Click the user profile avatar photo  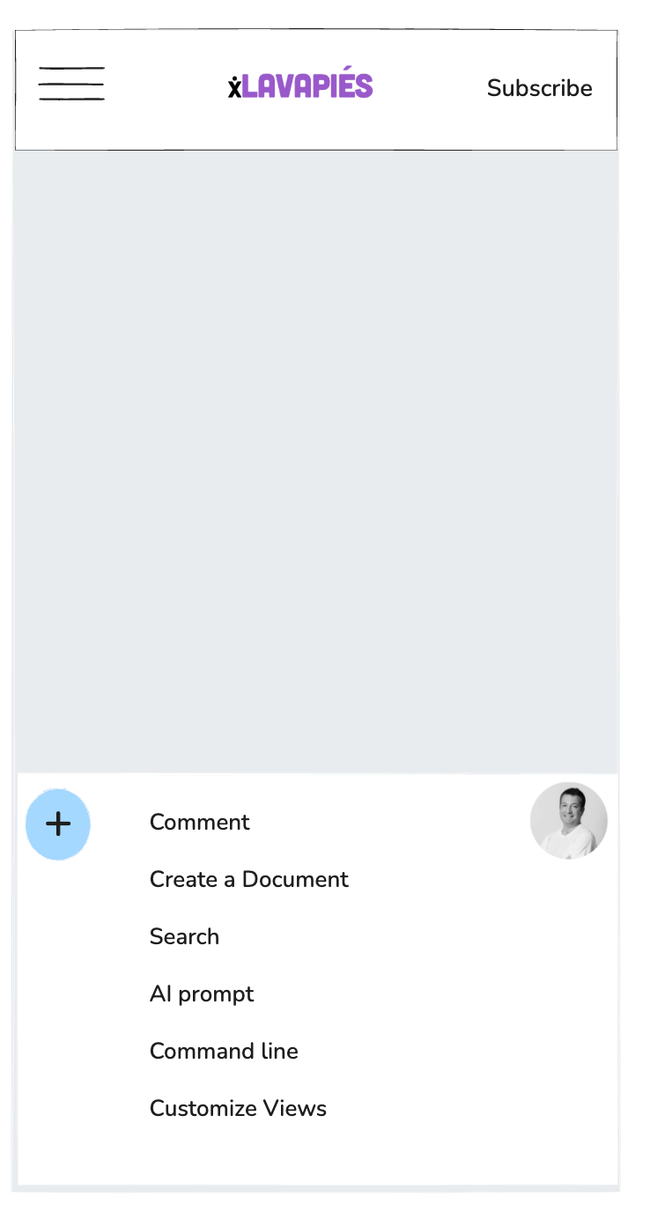point(568,821)
